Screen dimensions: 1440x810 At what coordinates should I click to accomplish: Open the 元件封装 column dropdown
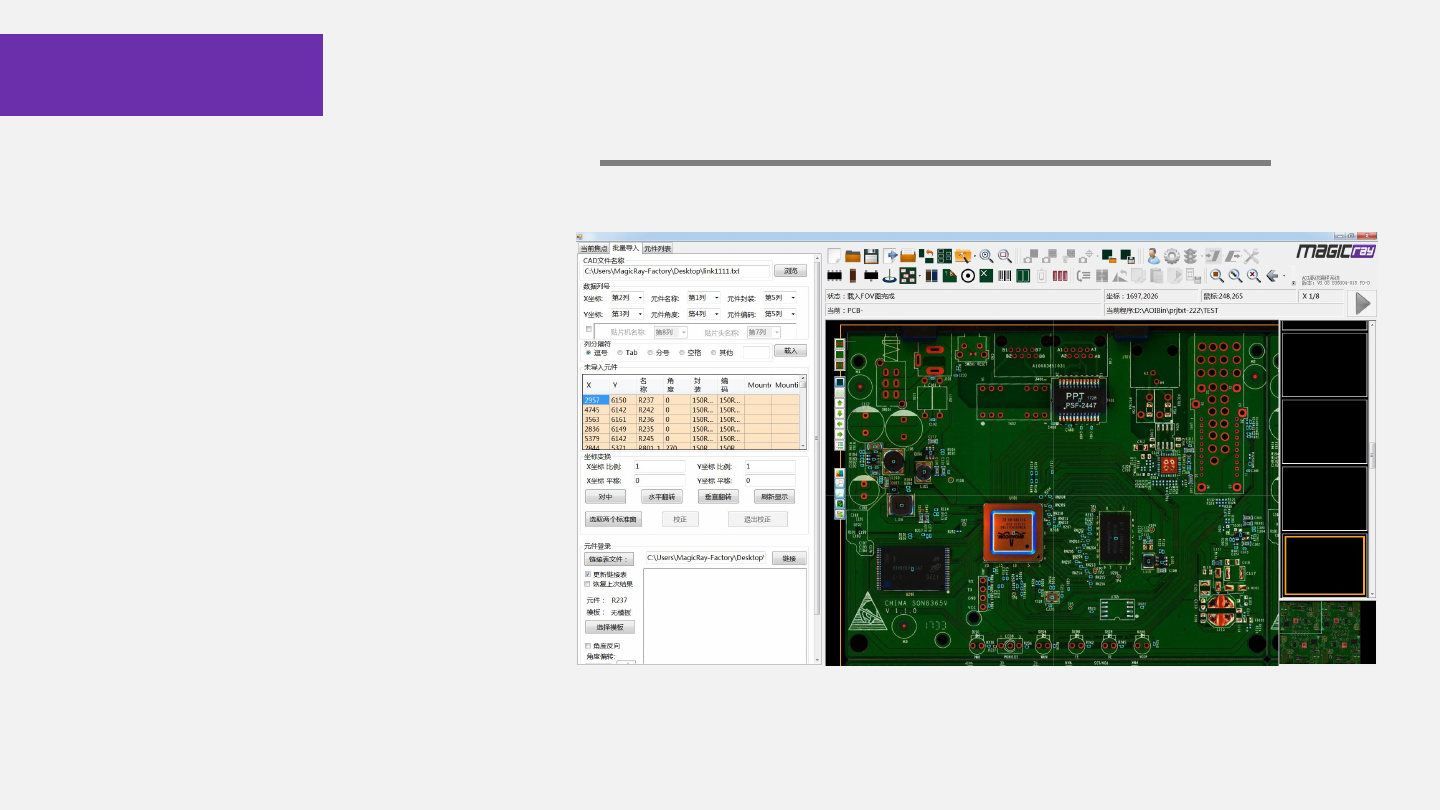(780, 298)
